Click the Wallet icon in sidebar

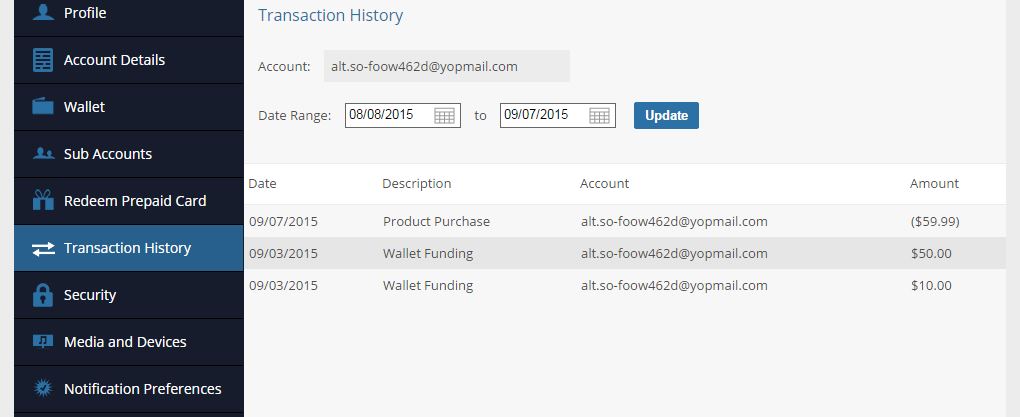click(x=43, y=106)
